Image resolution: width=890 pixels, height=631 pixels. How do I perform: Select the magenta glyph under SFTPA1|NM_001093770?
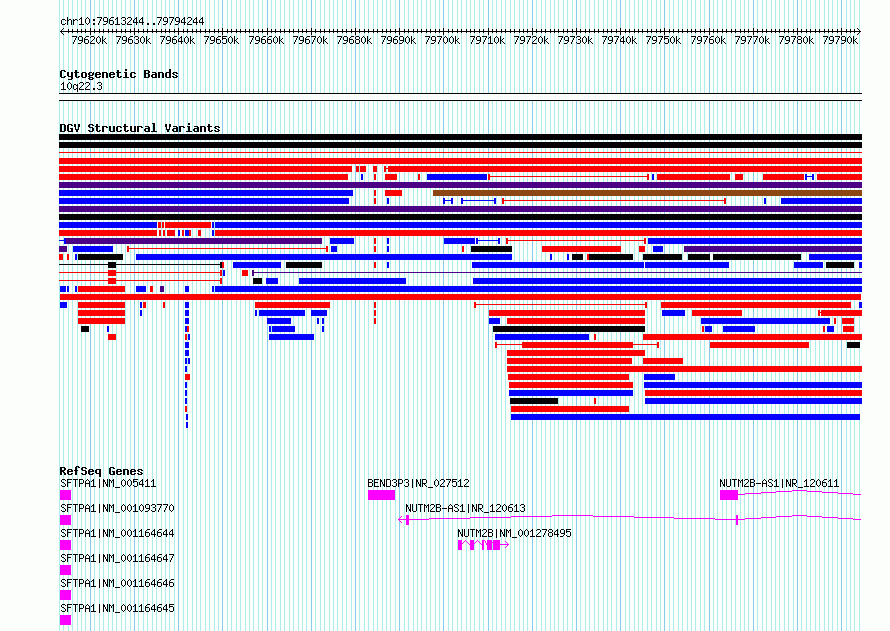[x=65, y=520]
